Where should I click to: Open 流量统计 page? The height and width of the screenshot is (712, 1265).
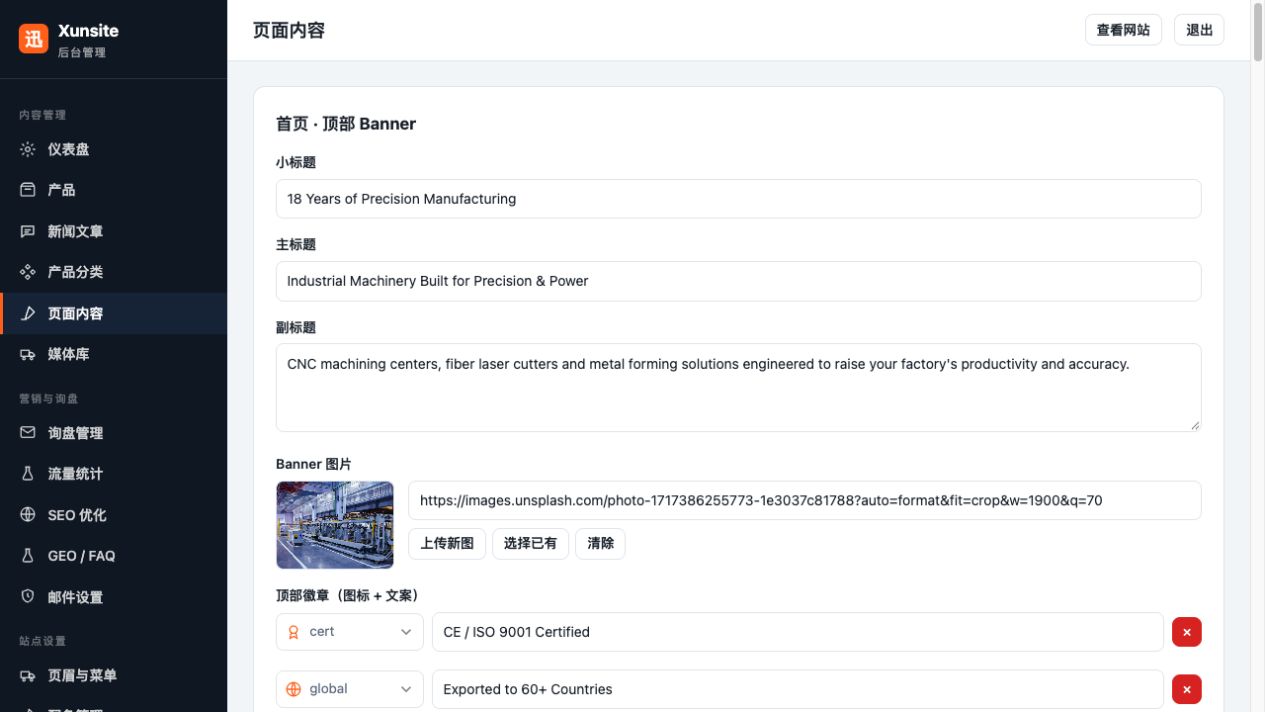pyautogui.click(x=113, y=474)
